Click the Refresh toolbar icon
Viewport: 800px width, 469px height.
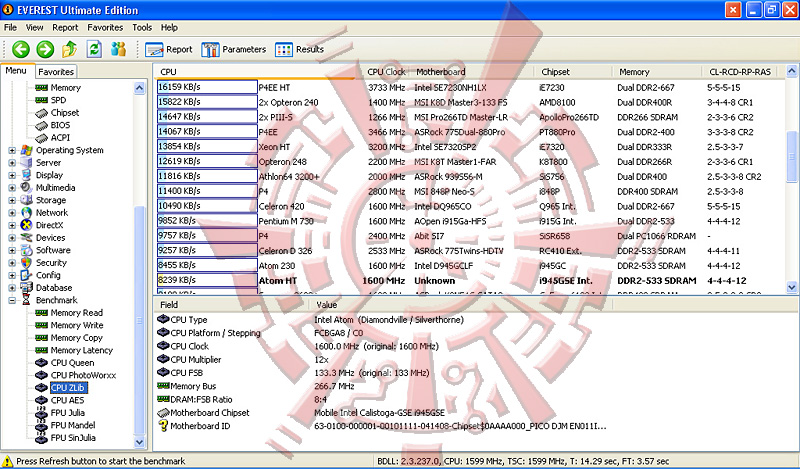94,49
